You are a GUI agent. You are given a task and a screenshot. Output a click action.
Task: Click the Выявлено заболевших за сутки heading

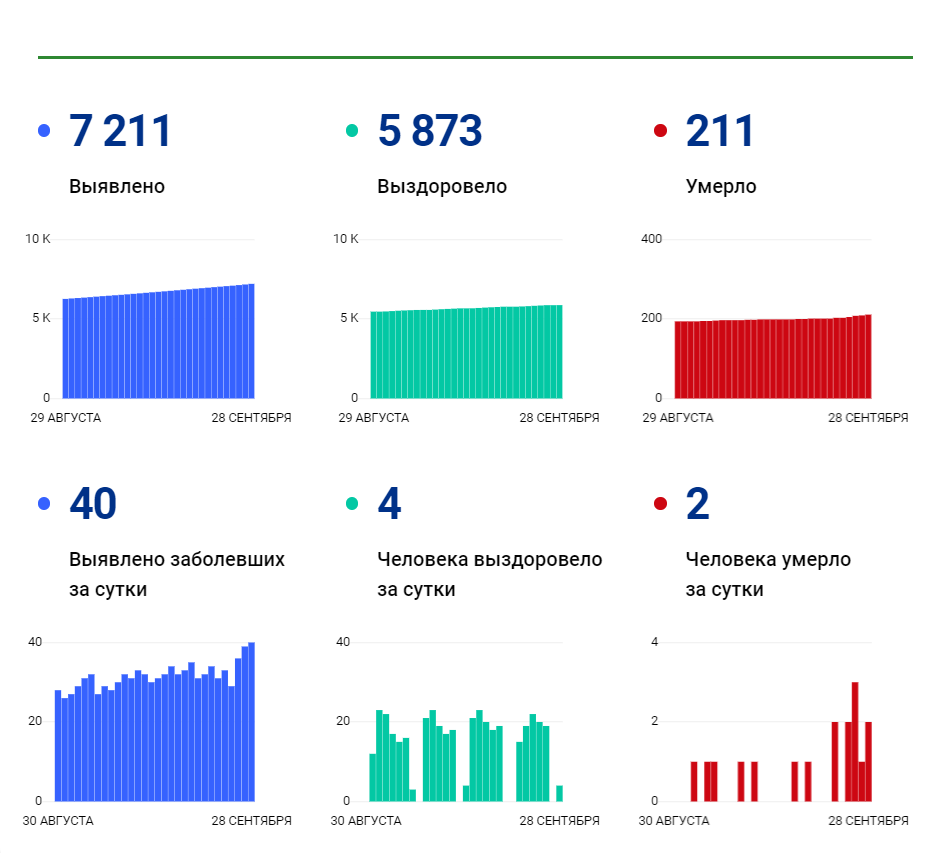coord(177,574)
